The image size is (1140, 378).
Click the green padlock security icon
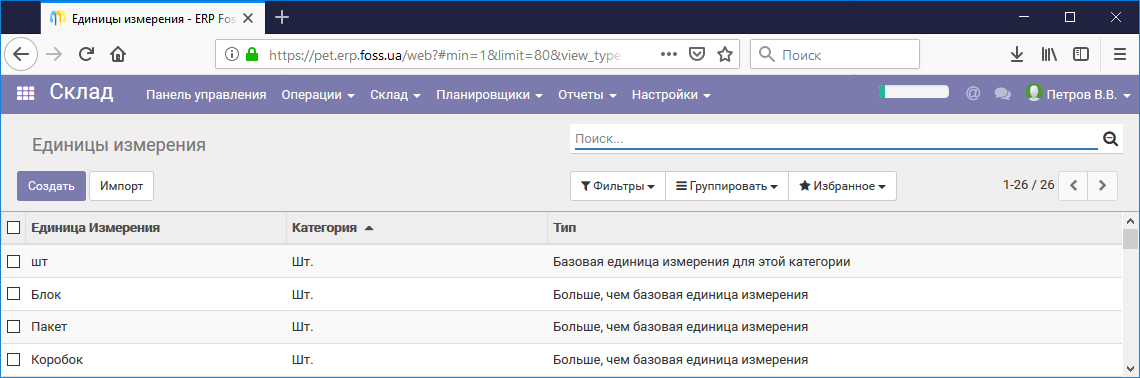[x=252, y=54]
